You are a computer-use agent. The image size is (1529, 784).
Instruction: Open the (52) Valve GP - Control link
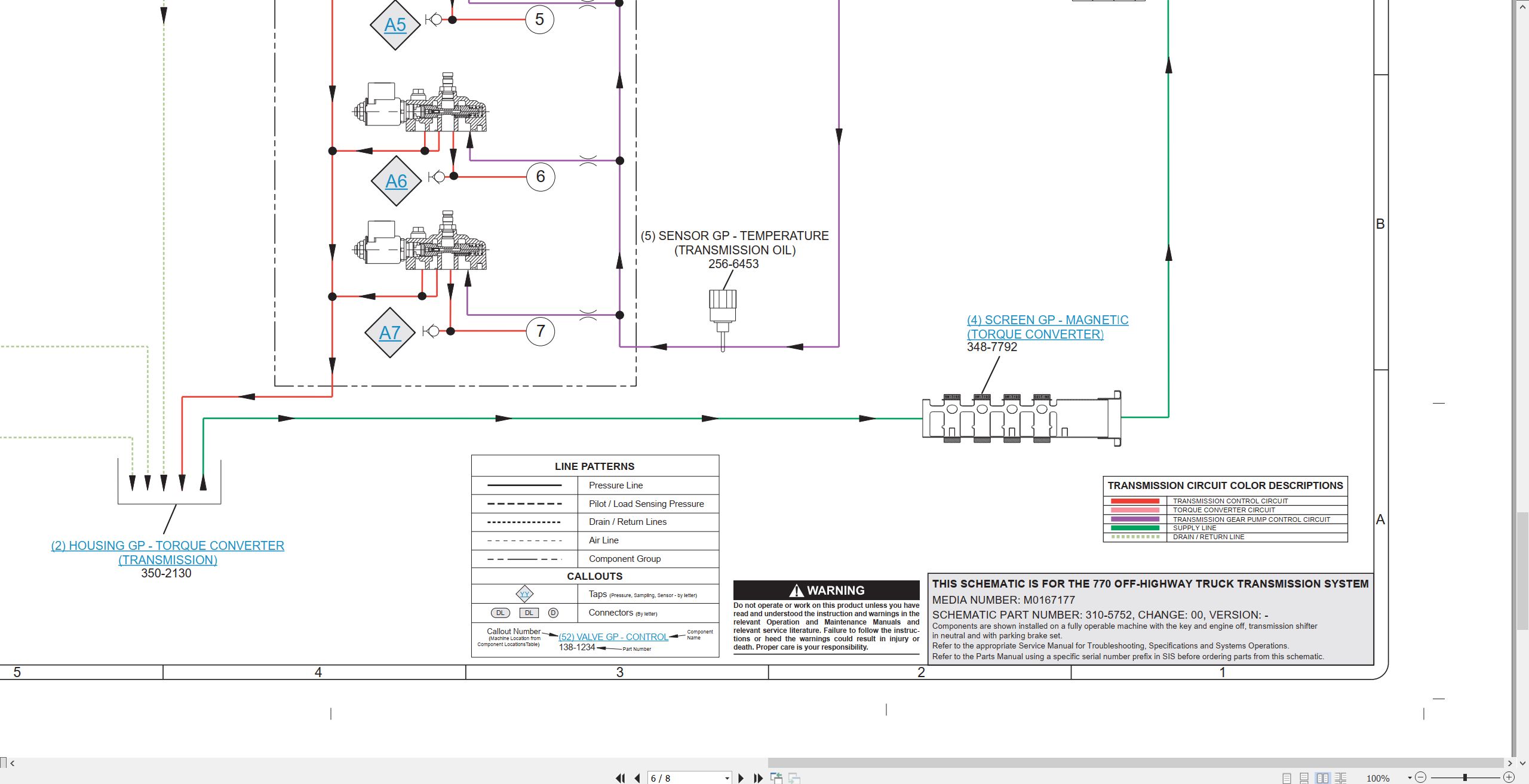coord(613,637)
